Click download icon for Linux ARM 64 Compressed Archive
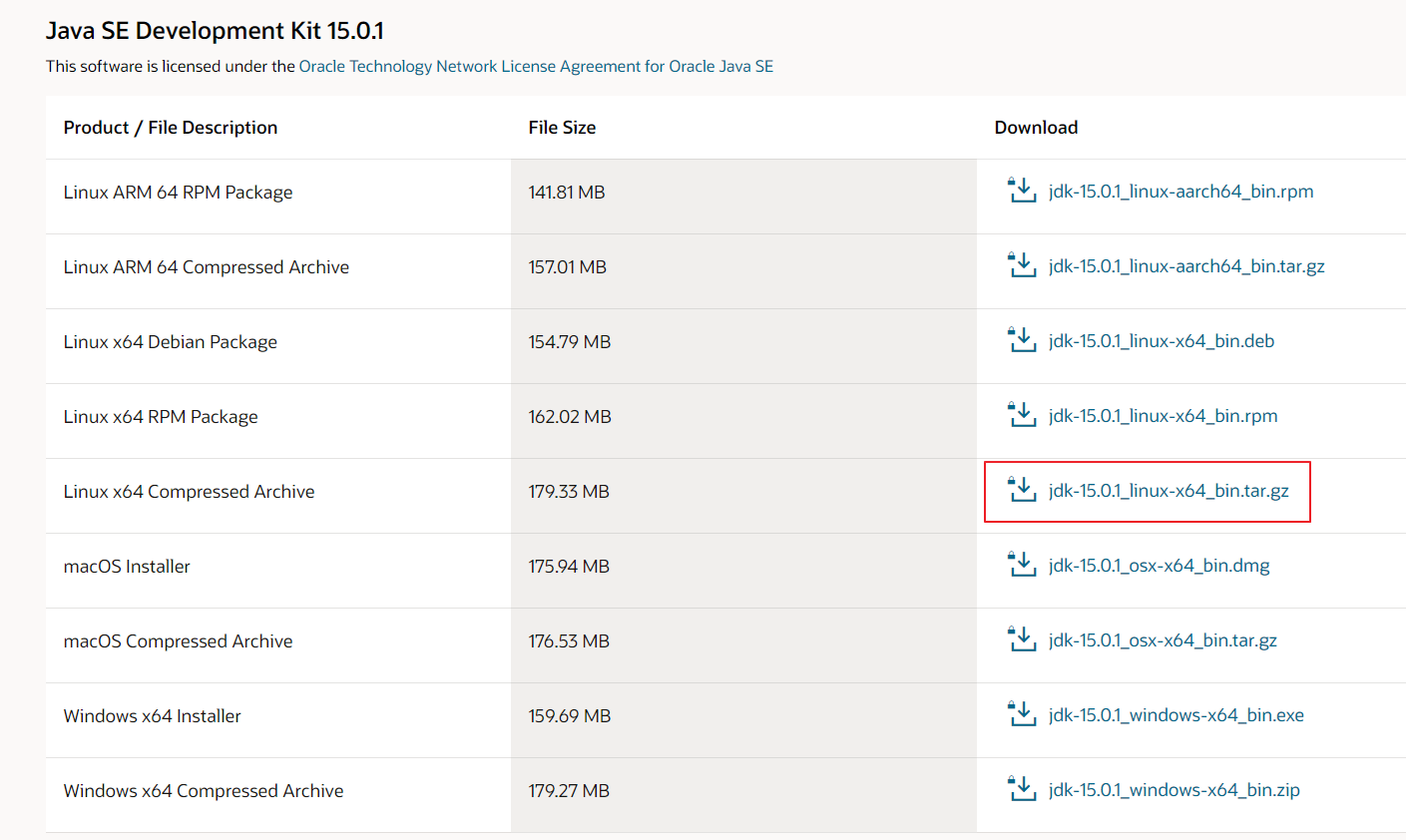1406x840 pixels. [x=1022, y=265]
